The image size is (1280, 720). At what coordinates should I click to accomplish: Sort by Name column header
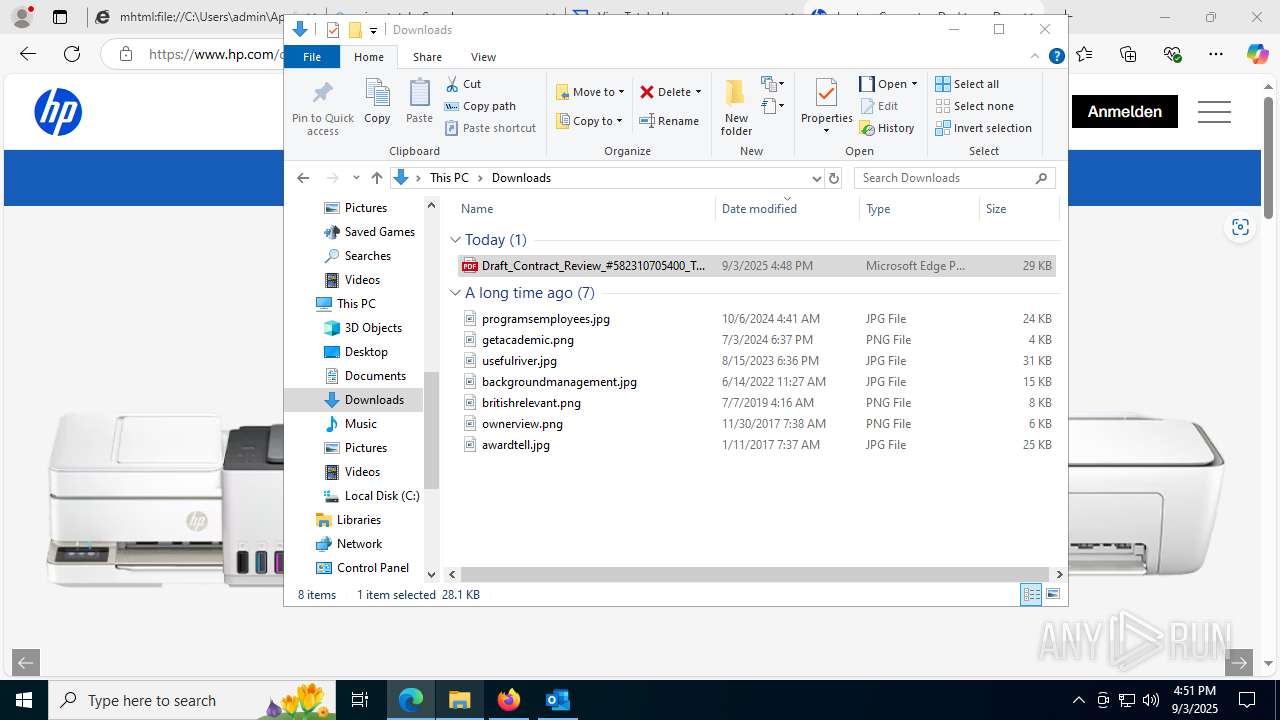click(585, 209)
